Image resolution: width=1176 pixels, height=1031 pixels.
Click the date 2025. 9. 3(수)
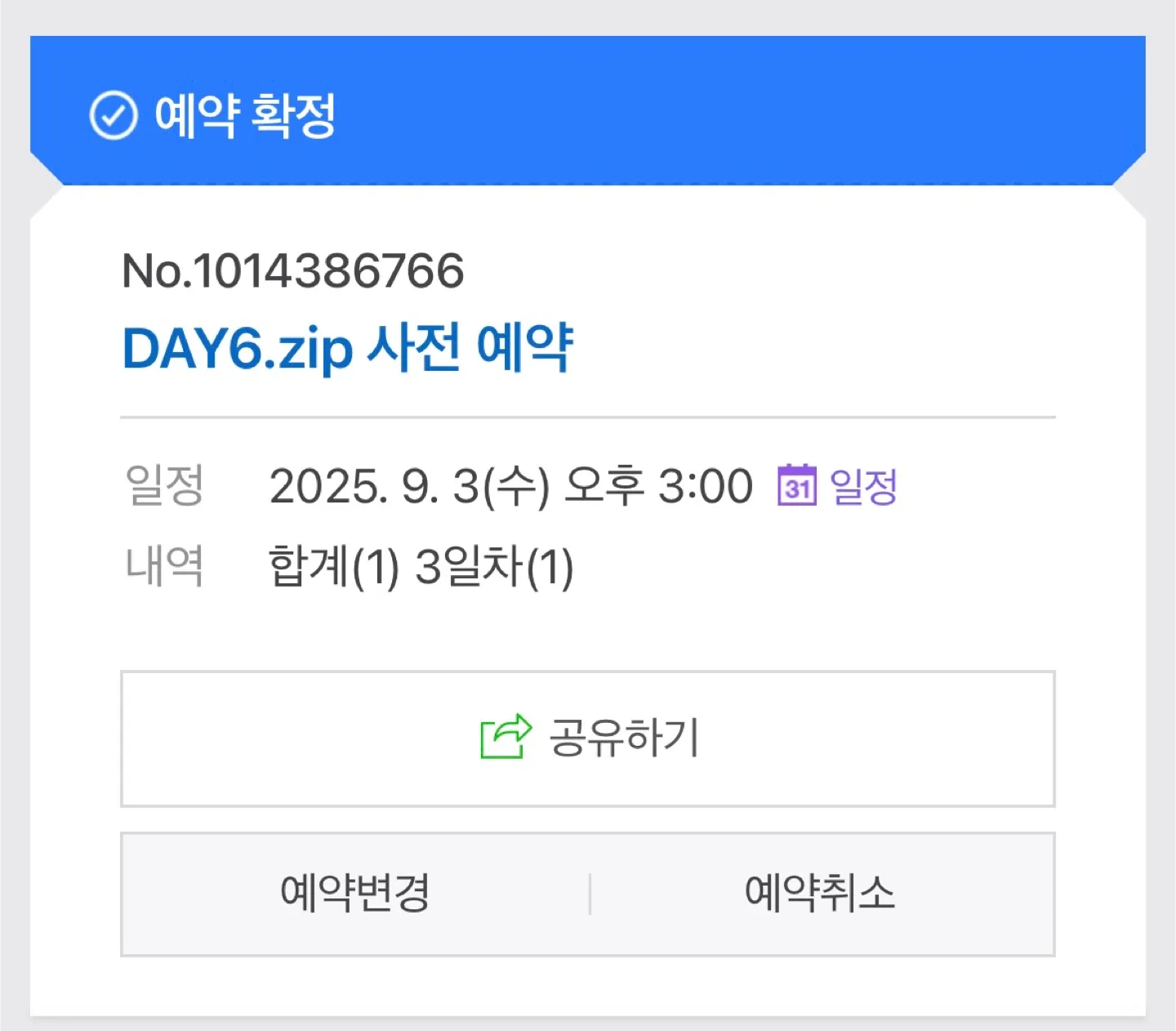coord(409,487)
